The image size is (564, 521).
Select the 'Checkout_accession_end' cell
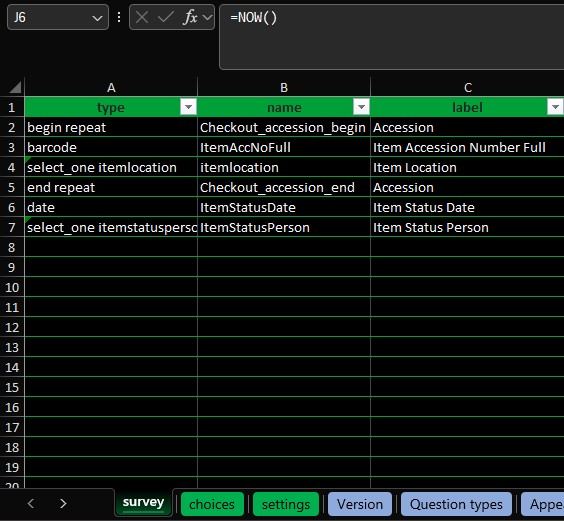[x=284, y=187]
